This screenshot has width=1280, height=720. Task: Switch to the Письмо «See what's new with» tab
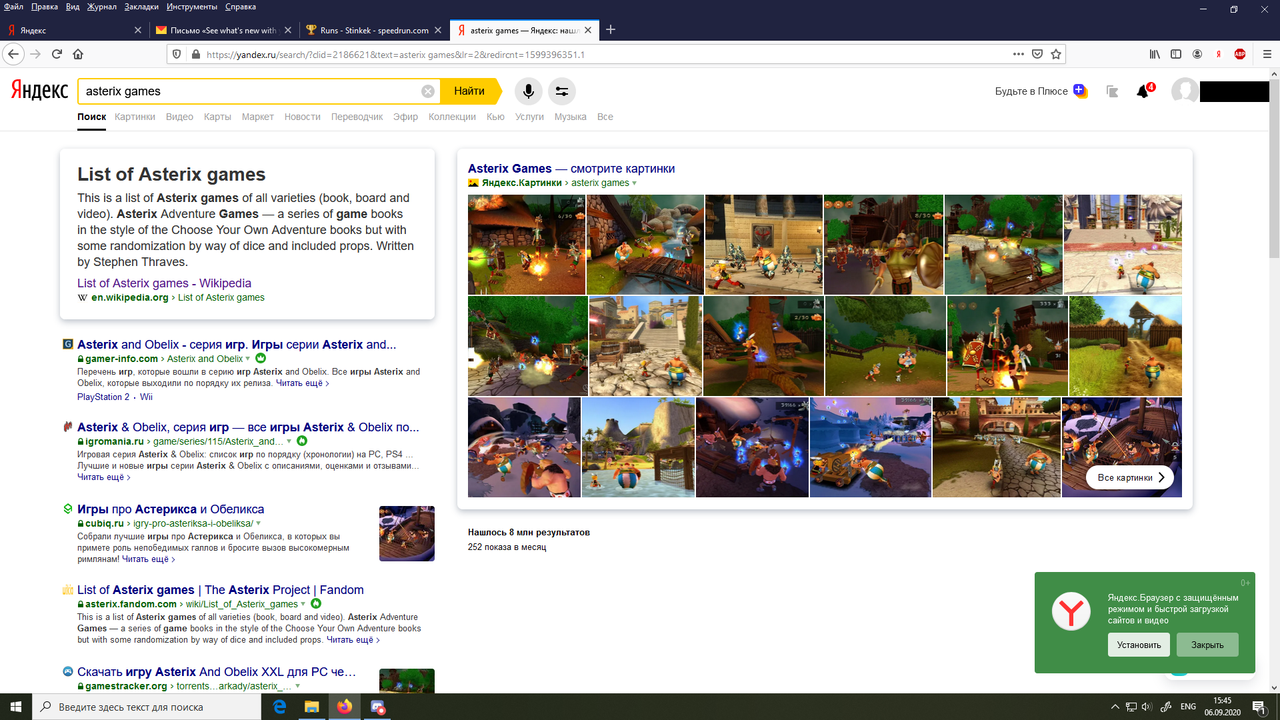(223, 30)
